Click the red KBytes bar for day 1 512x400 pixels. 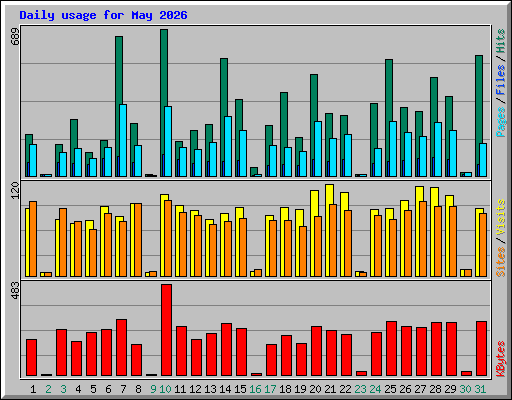click(32, 357)
